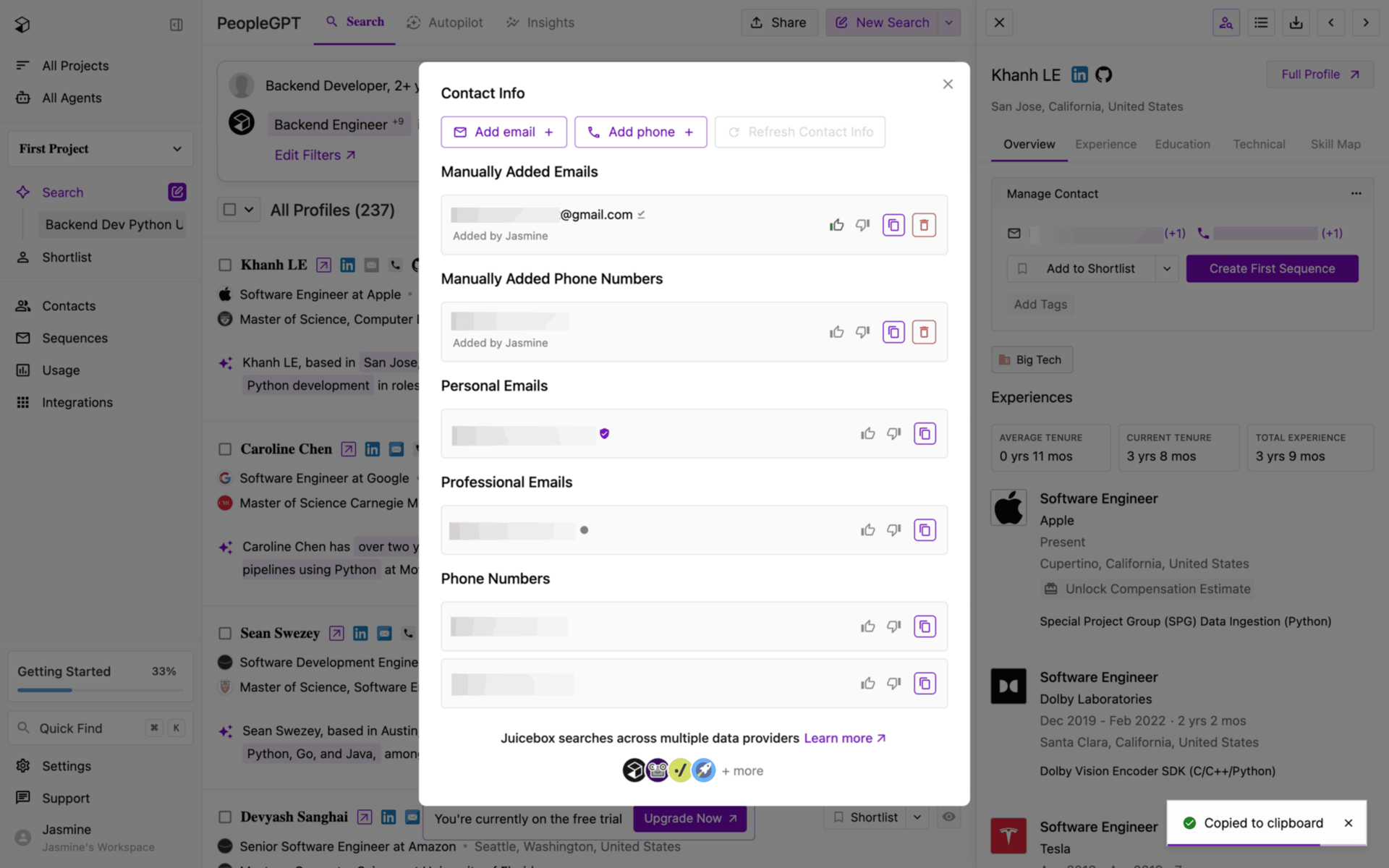The height and width of the screenshot is (868, 1389).
Task: Copy the personal email address
Action: tap(925, 433)
